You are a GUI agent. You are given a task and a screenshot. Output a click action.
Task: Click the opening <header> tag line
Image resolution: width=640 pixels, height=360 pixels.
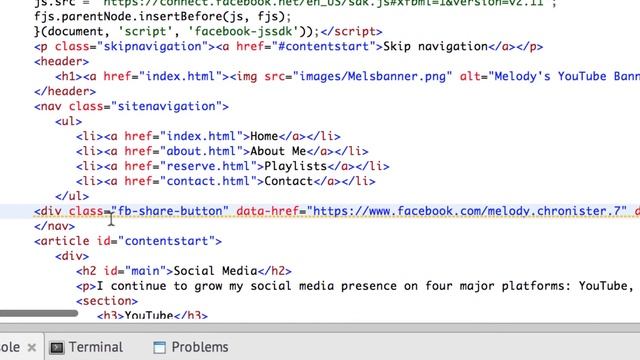[62, 62]
